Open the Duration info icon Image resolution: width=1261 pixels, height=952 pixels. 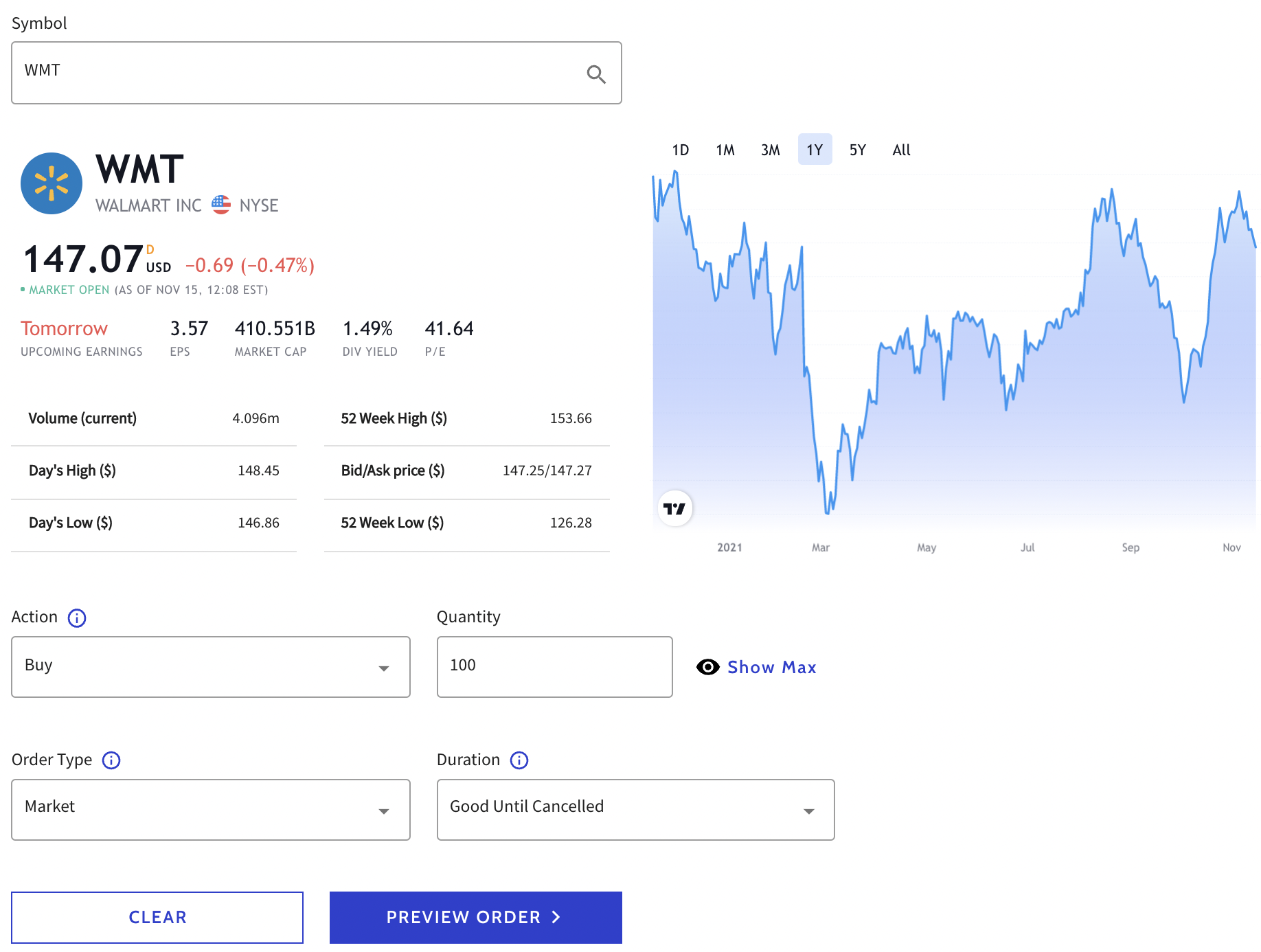[x=519, y=760]
